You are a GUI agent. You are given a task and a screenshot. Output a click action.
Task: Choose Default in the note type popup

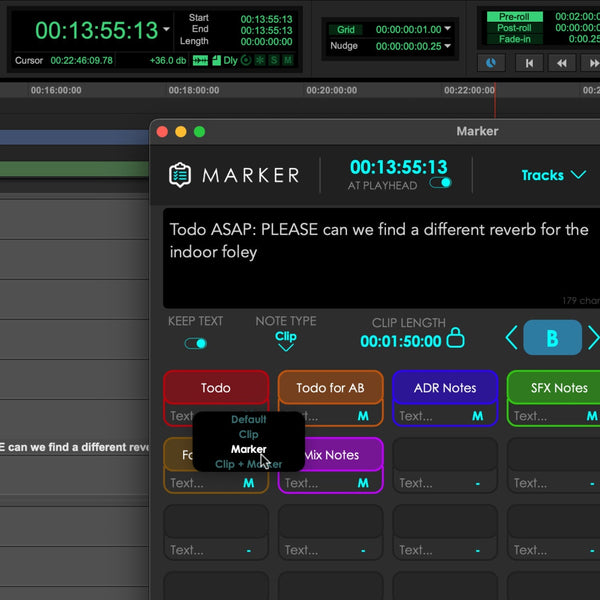pos(248,419)
